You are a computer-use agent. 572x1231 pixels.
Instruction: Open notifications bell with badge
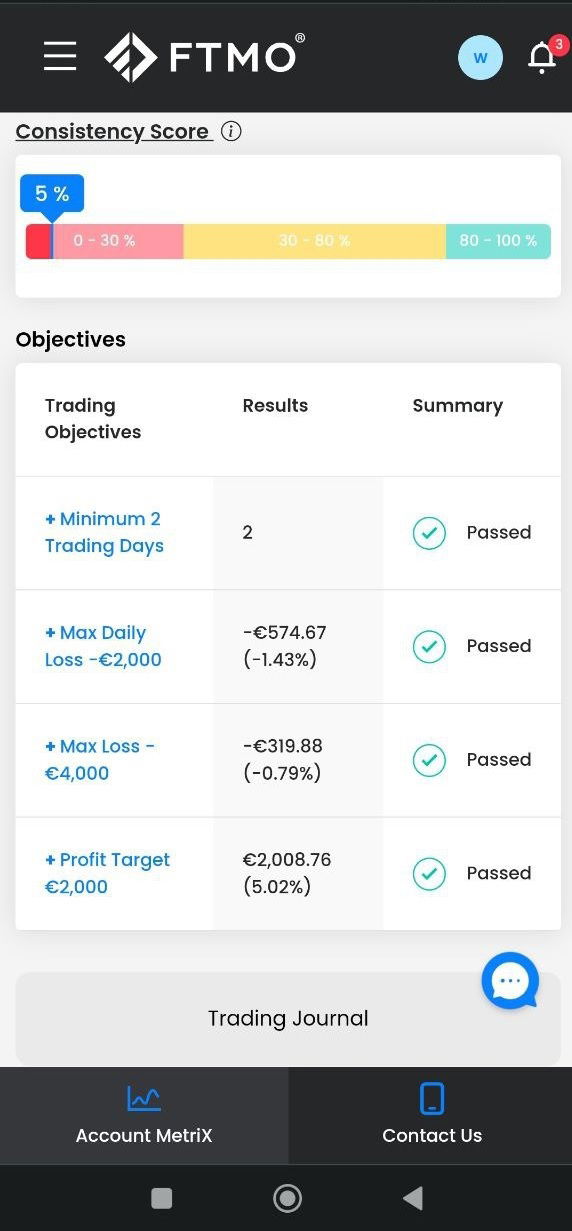click(543, 57)
